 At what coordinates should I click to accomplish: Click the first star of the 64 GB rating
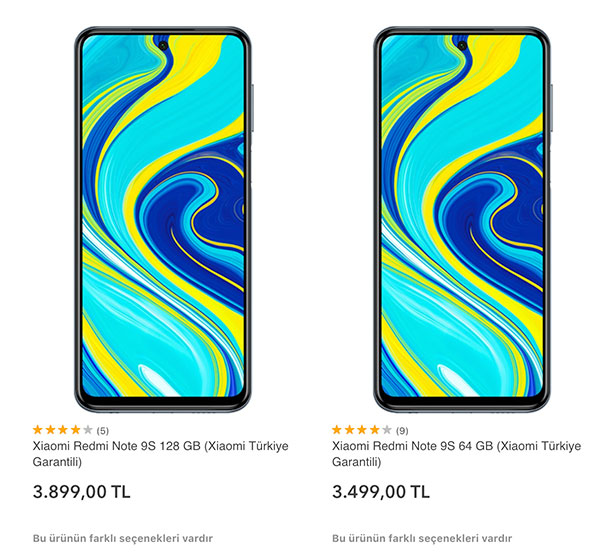(x=337, y=430)
